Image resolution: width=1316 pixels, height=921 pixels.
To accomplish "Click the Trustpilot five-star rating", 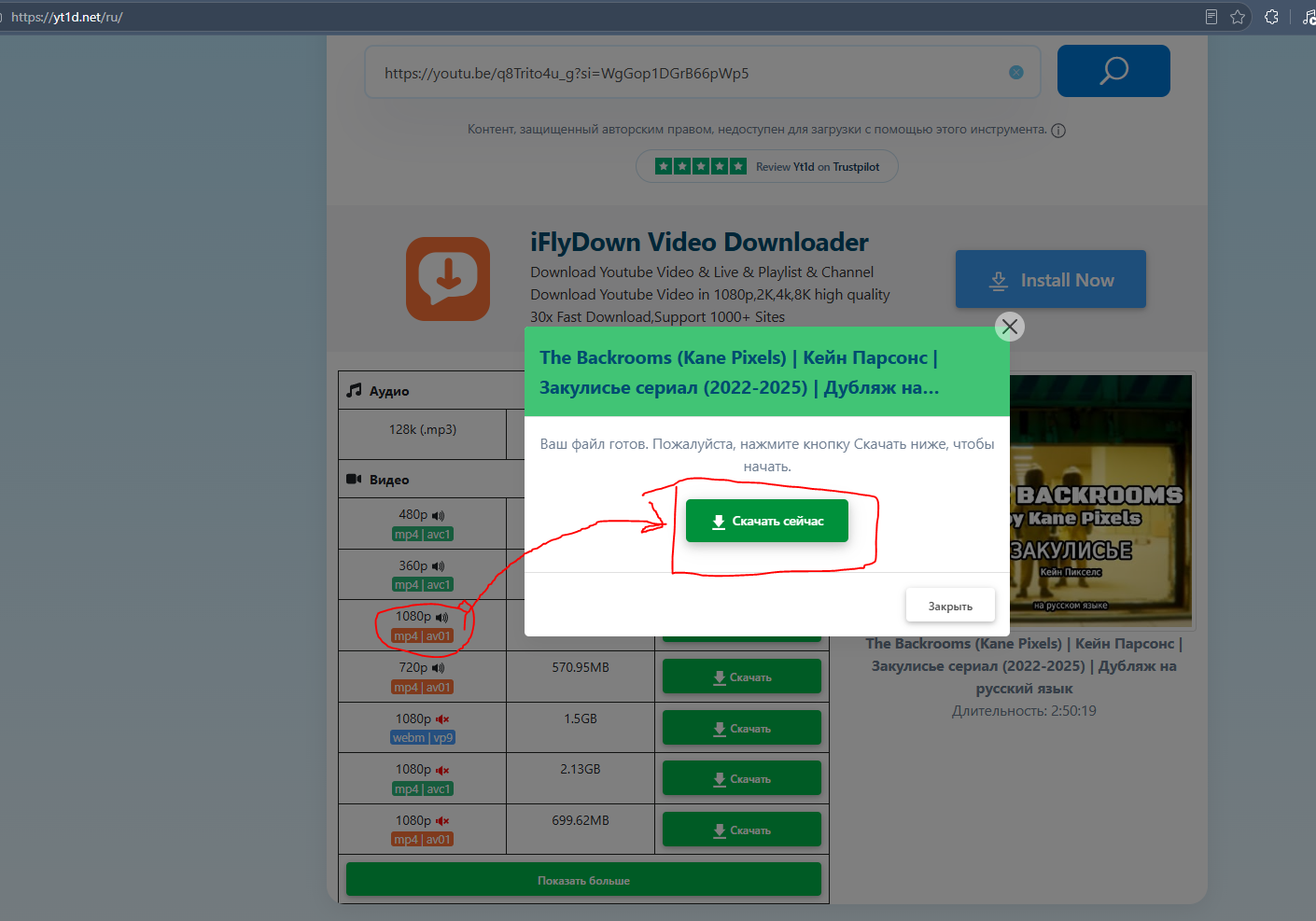I will (x=701, y=166).
